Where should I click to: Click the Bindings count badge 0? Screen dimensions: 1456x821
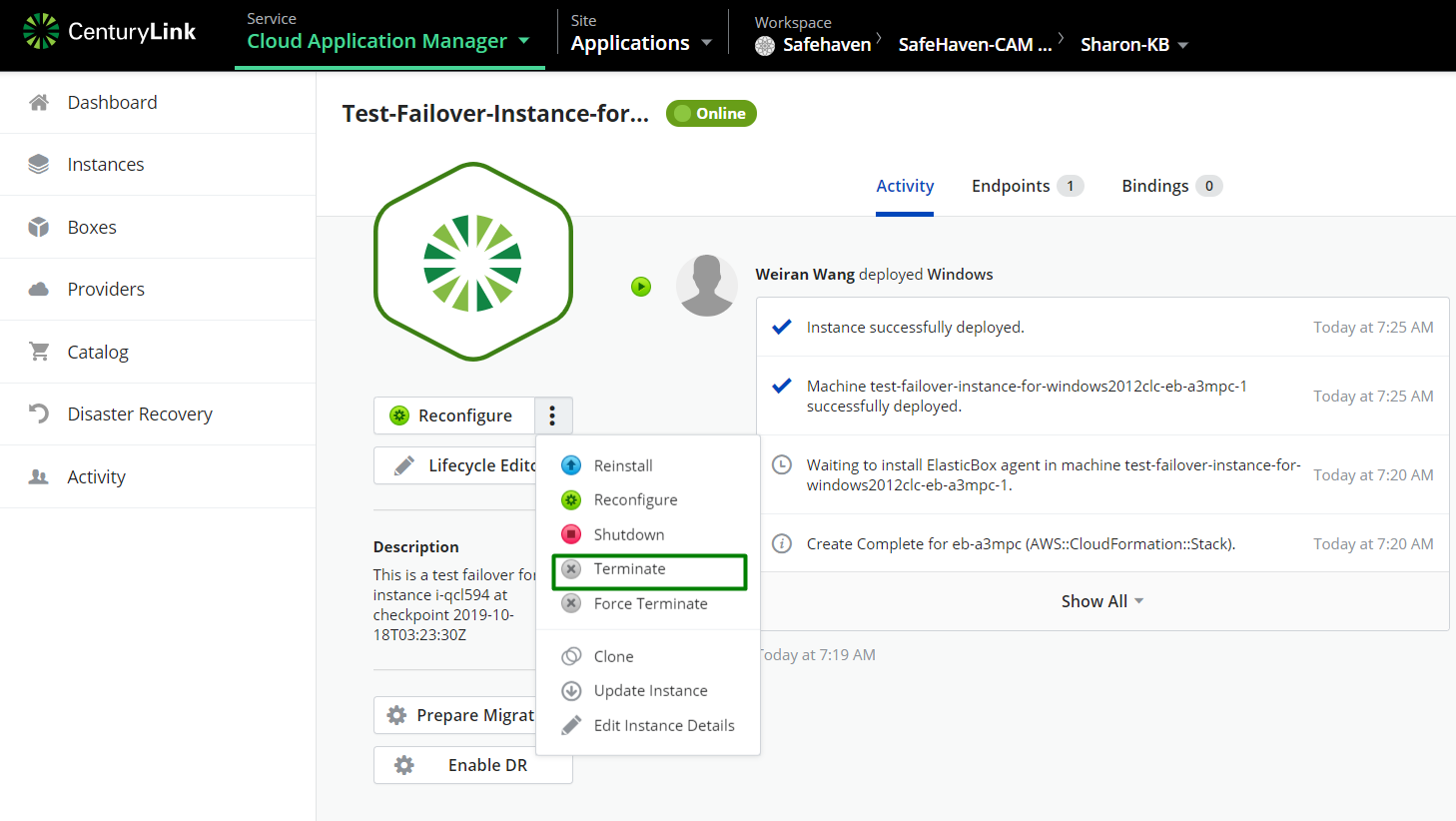point(1209,186)
